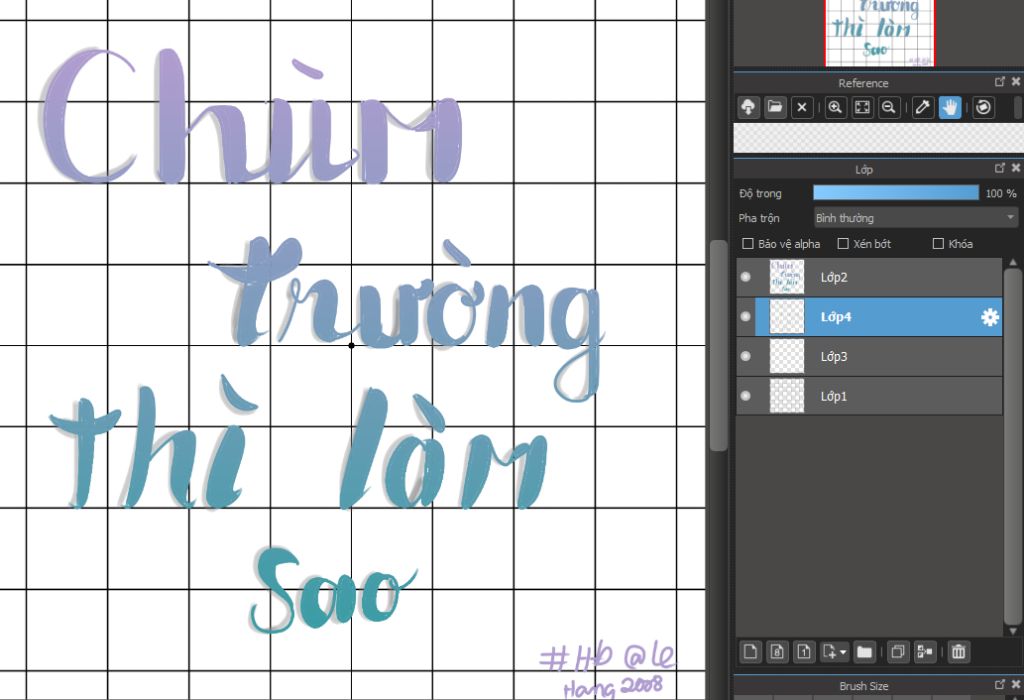Enable the Khóa lock checkbox

click(x=938, y=244)
